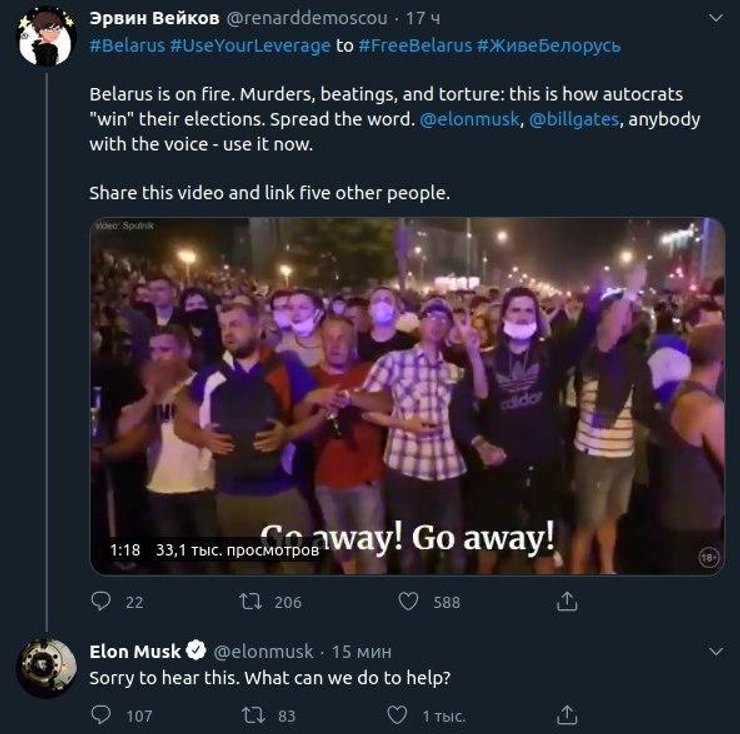Open Эрвин Вейков's profile avatar
This screenshot has width=740, height=734.
tap(47, 37)
